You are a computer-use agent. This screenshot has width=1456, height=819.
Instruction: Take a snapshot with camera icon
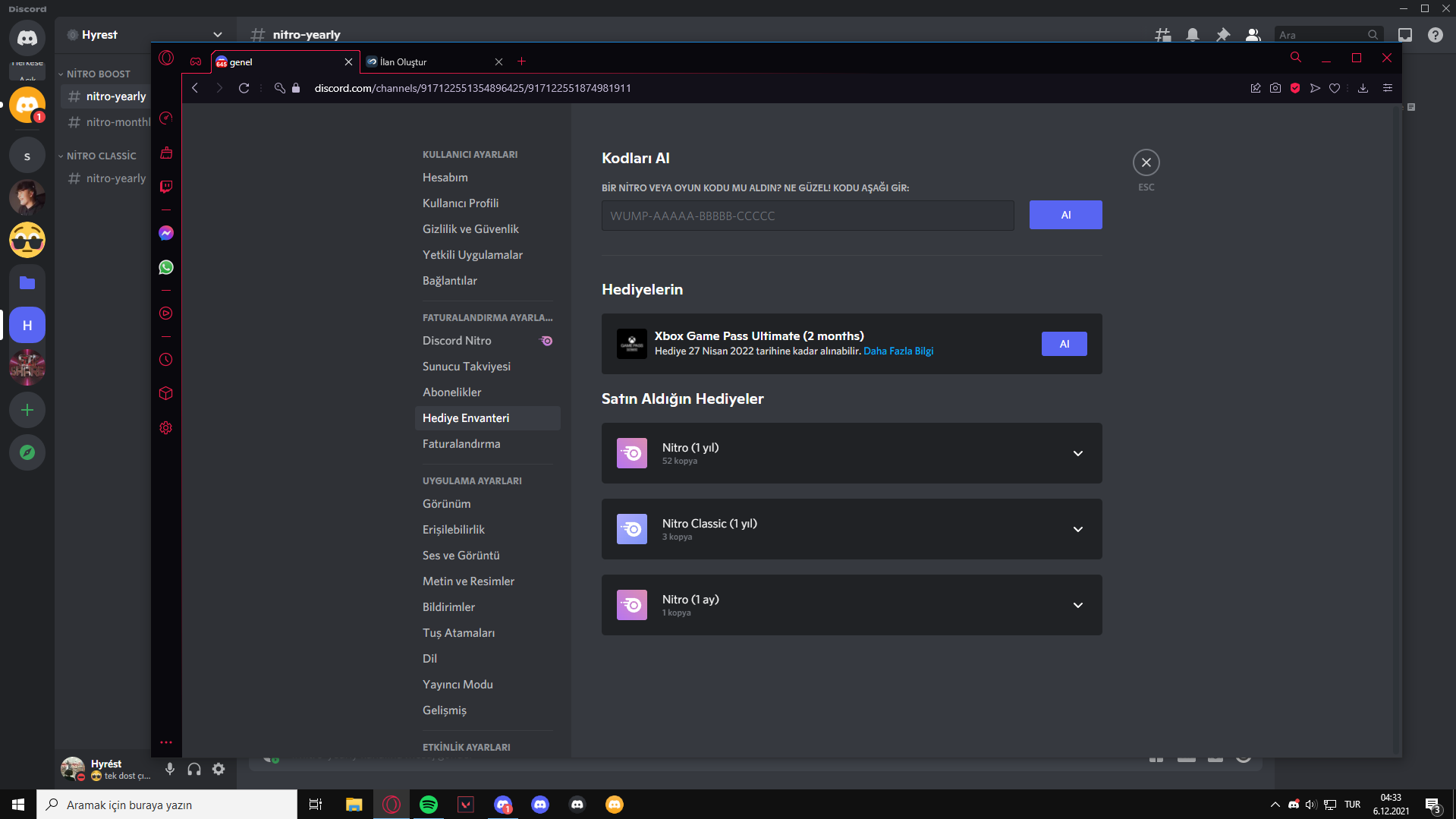(x=1275, y=88)
